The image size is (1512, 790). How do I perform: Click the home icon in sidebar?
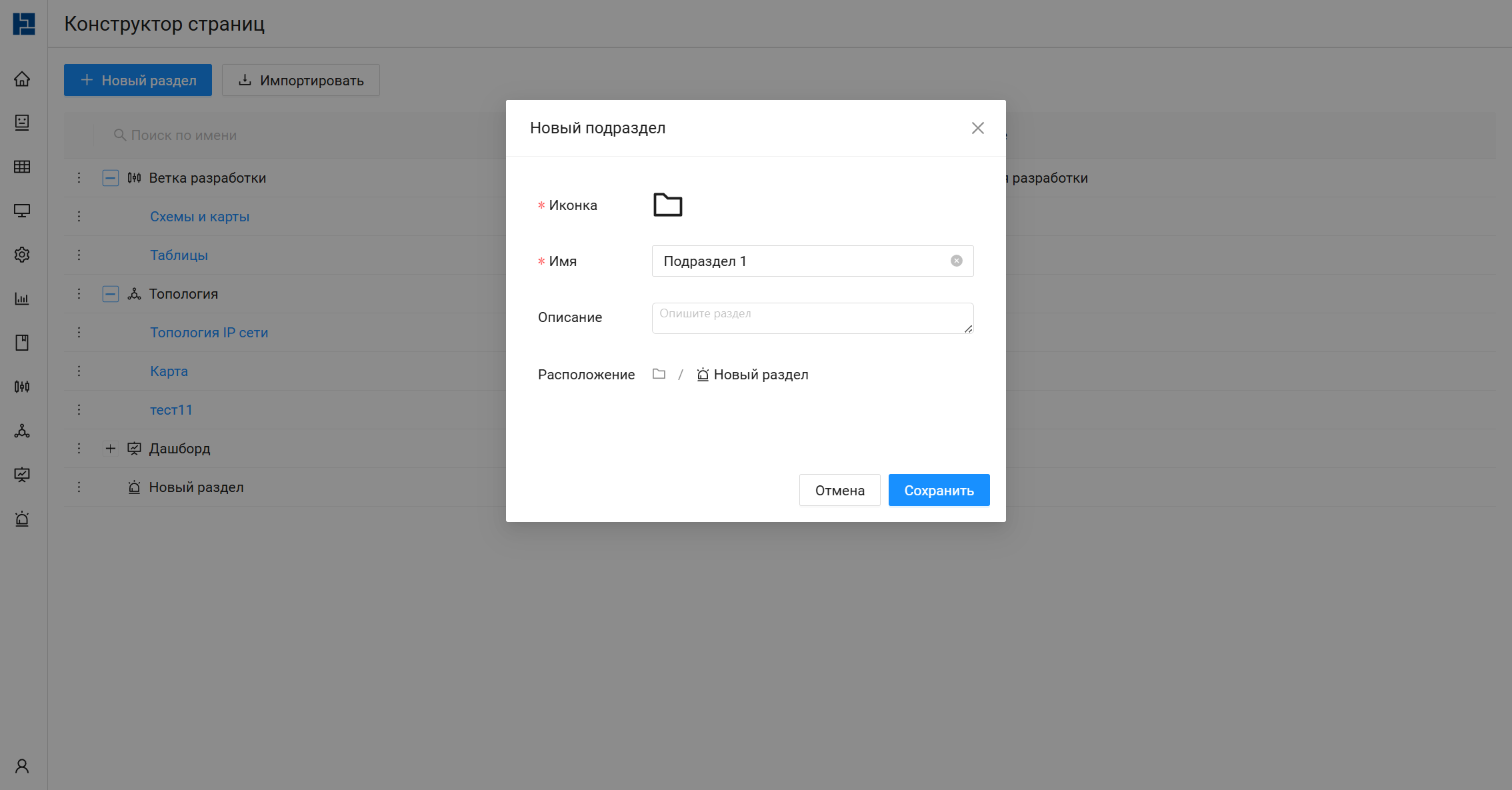point(22,79)
